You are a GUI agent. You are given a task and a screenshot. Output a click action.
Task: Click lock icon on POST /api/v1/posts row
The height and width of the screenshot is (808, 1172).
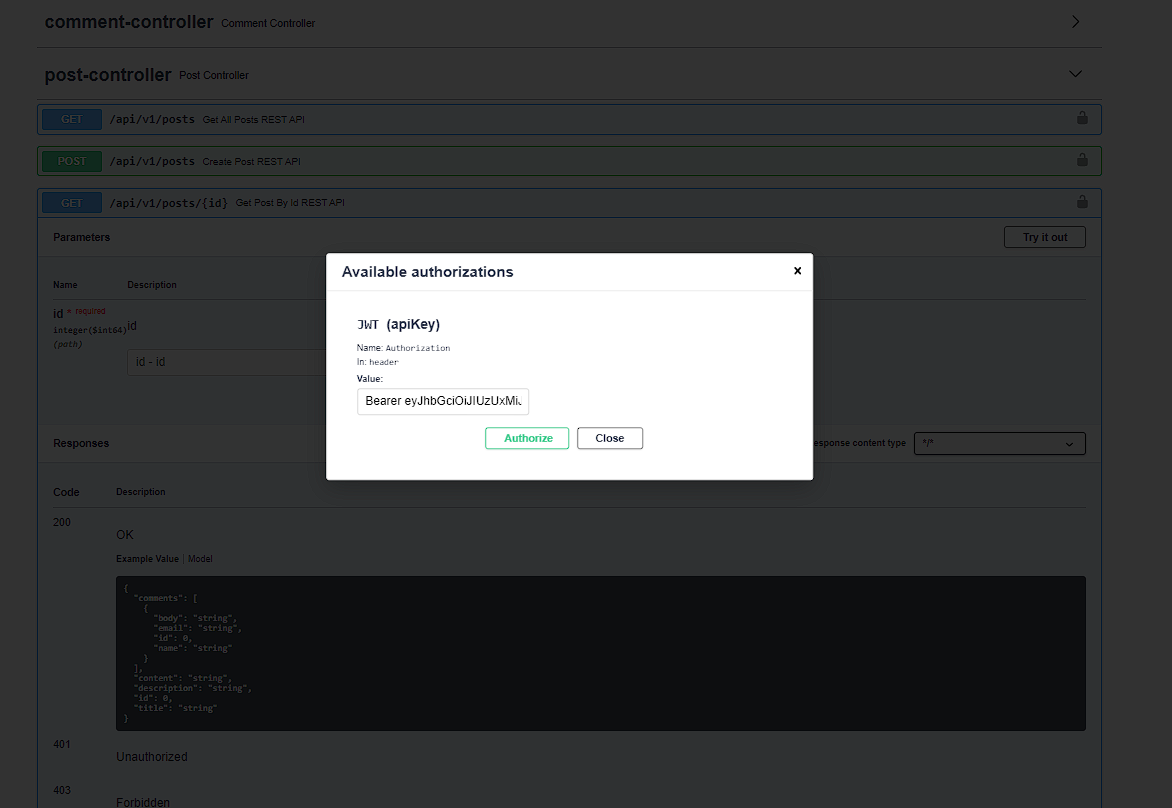[x=1082, y=160]
